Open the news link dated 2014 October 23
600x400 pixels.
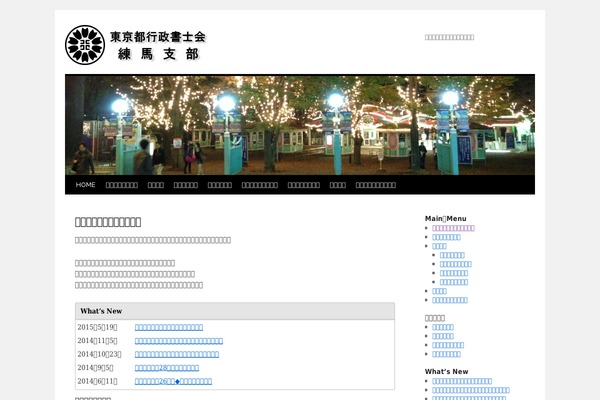tap(177, 354)
